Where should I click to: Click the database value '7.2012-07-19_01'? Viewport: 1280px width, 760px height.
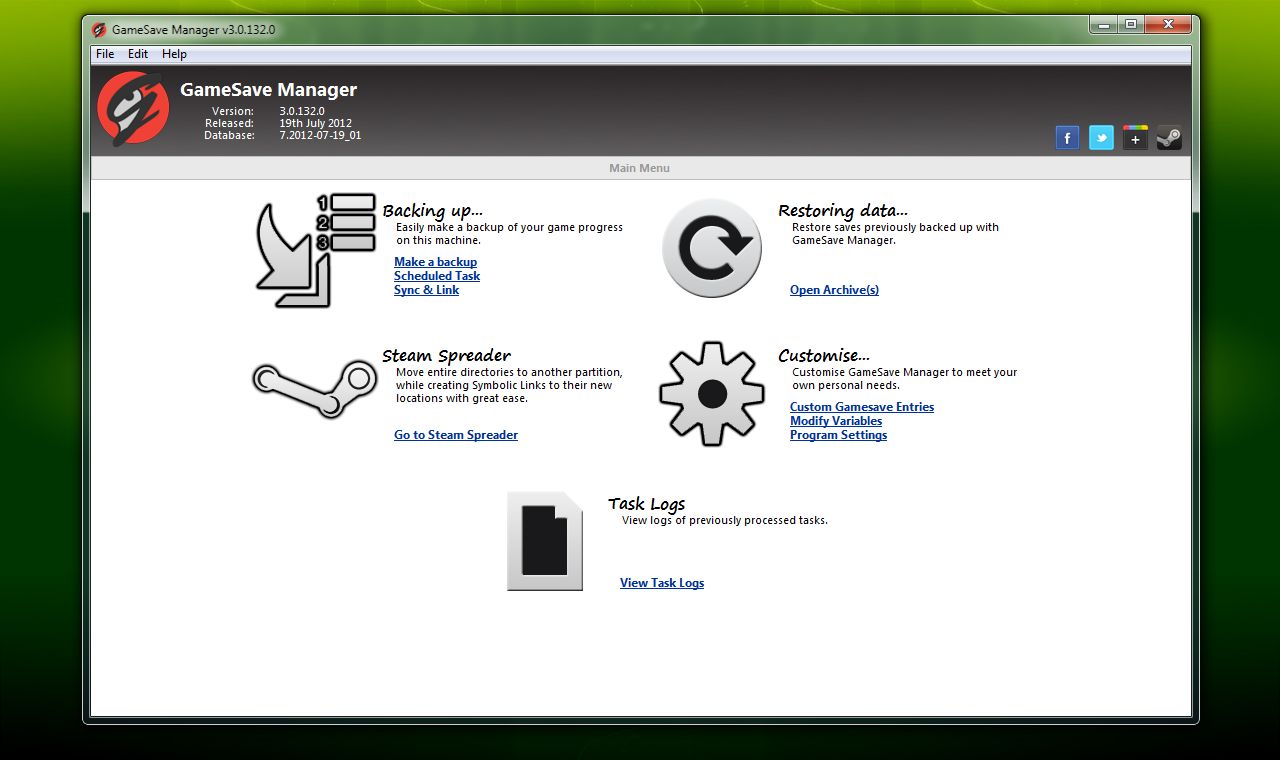(320, 135)
